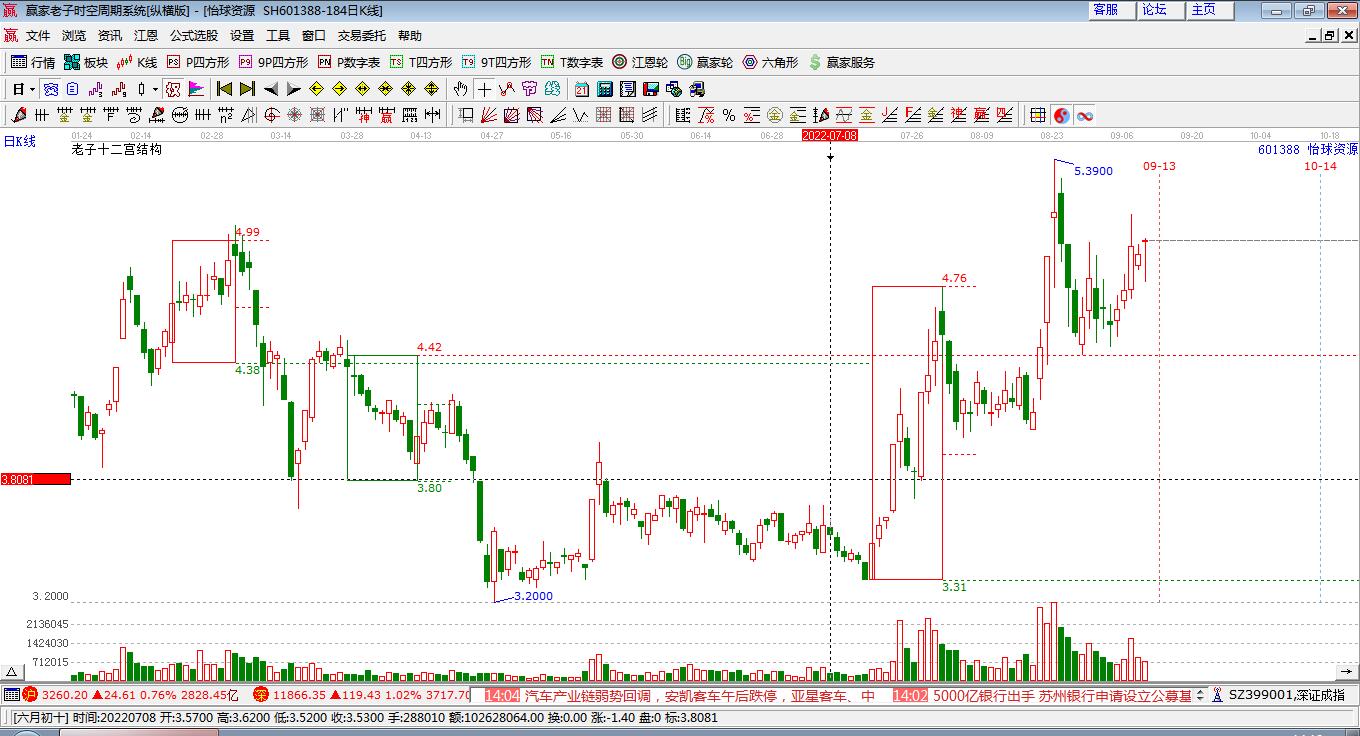This screenshot has width=1360, height=736.
Task: Click the 老子十二宫结构 chart title
Action: [116, 150]
